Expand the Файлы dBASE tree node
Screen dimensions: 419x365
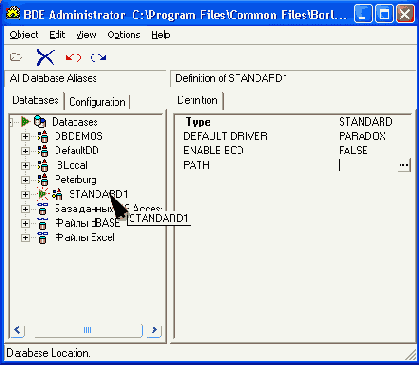pos(25,223)
